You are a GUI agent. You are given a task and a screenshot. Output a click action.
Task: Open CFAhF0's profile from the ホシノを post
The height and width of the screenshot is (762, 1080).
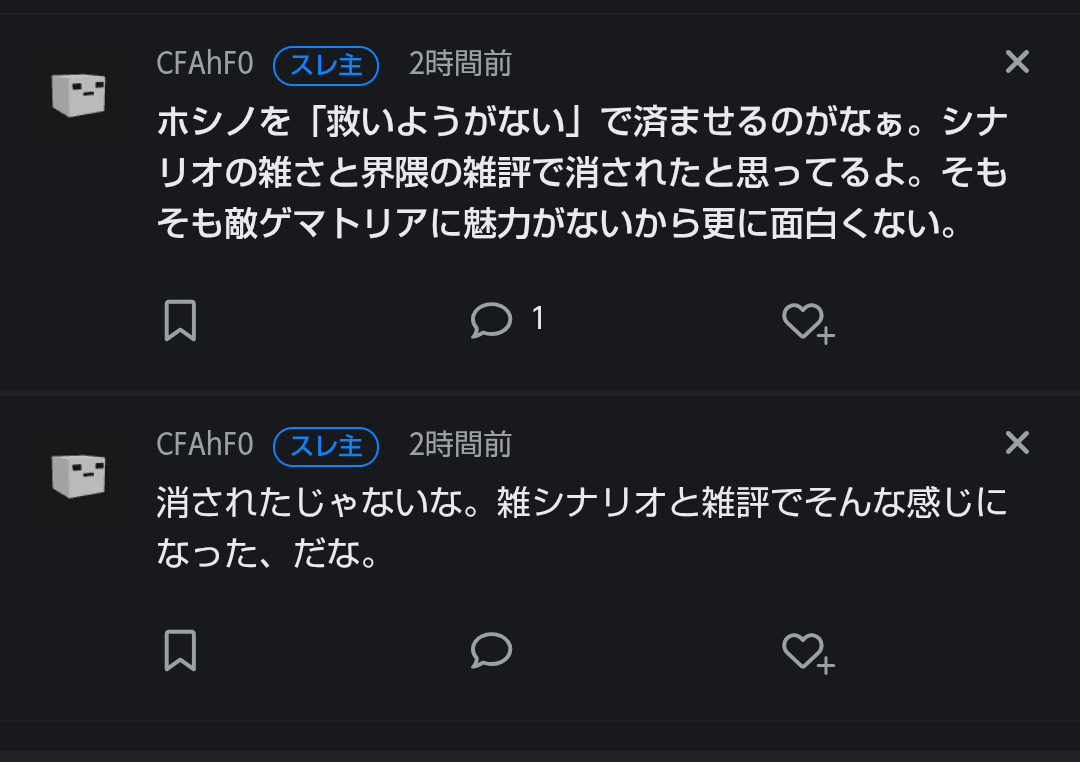[x=205, y=64]
